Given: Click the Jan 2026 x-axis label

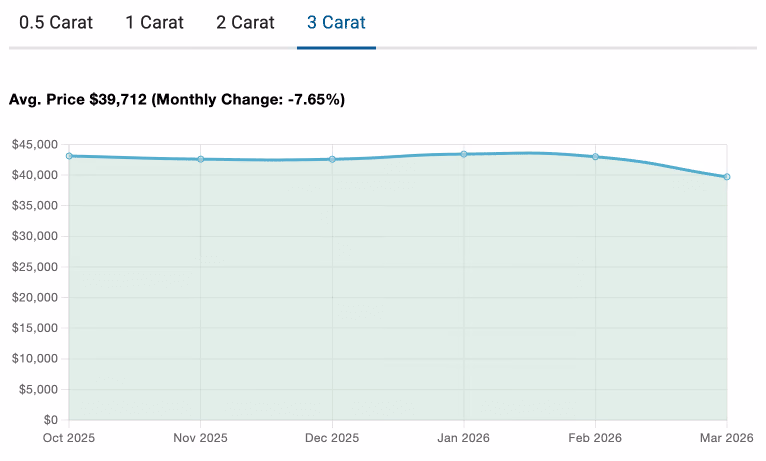Looking at the screenshot, I should pyautogui.click(x=464, y=438).
